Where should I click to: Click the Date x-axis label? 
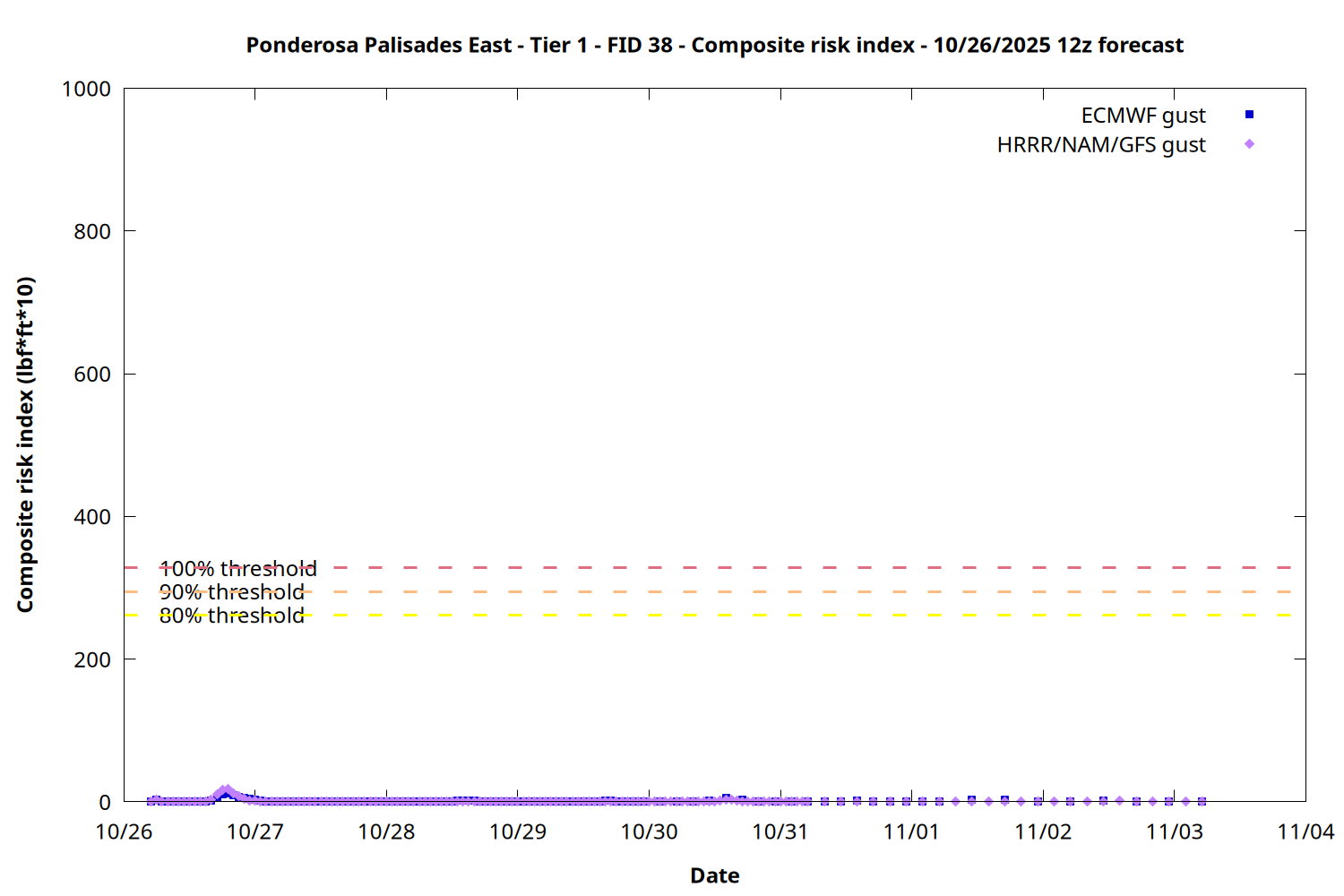point(714,875)
